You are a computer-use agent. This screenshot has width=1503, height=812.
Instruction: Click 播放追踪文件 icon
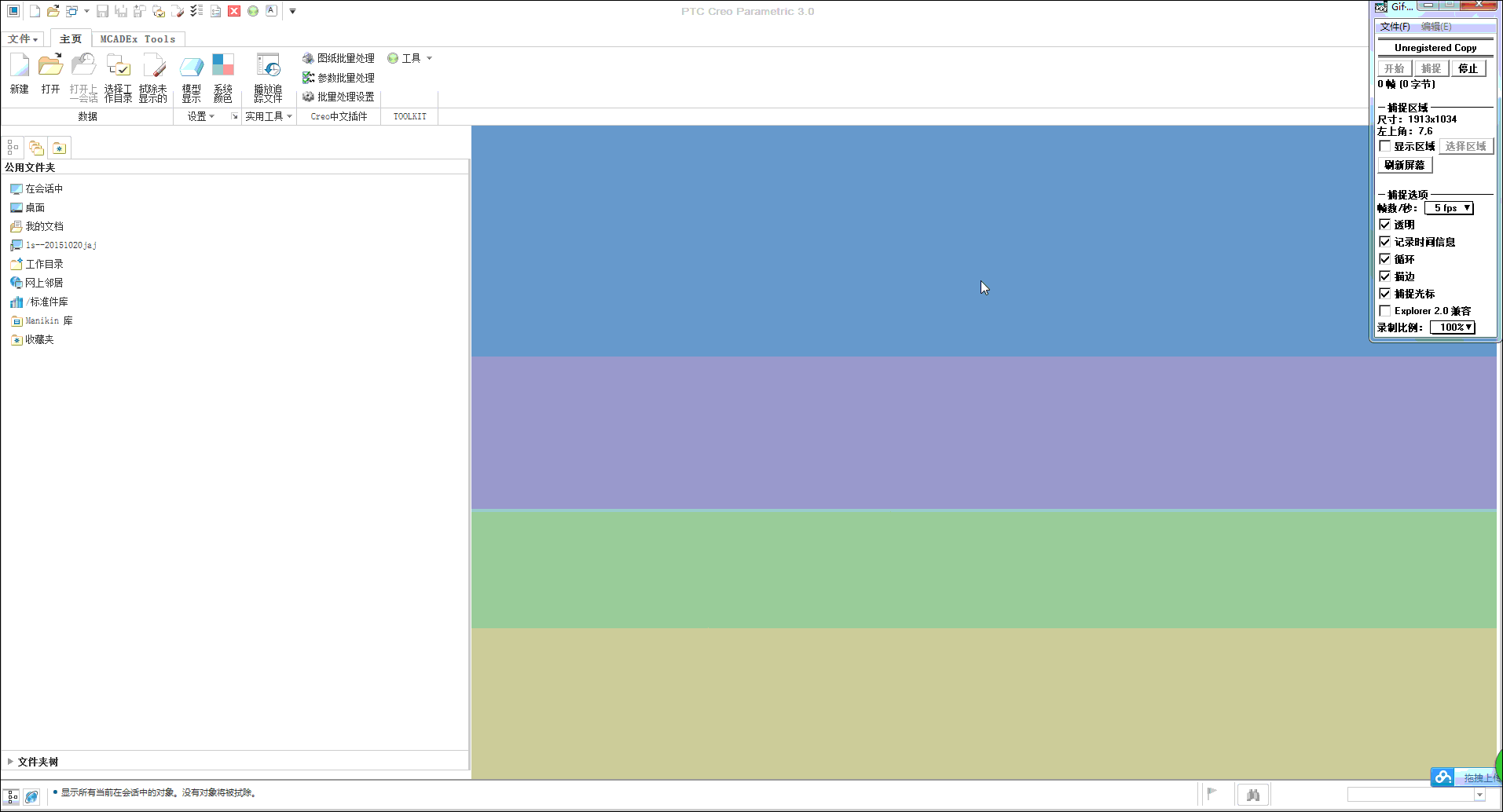(x=268, y=78)
